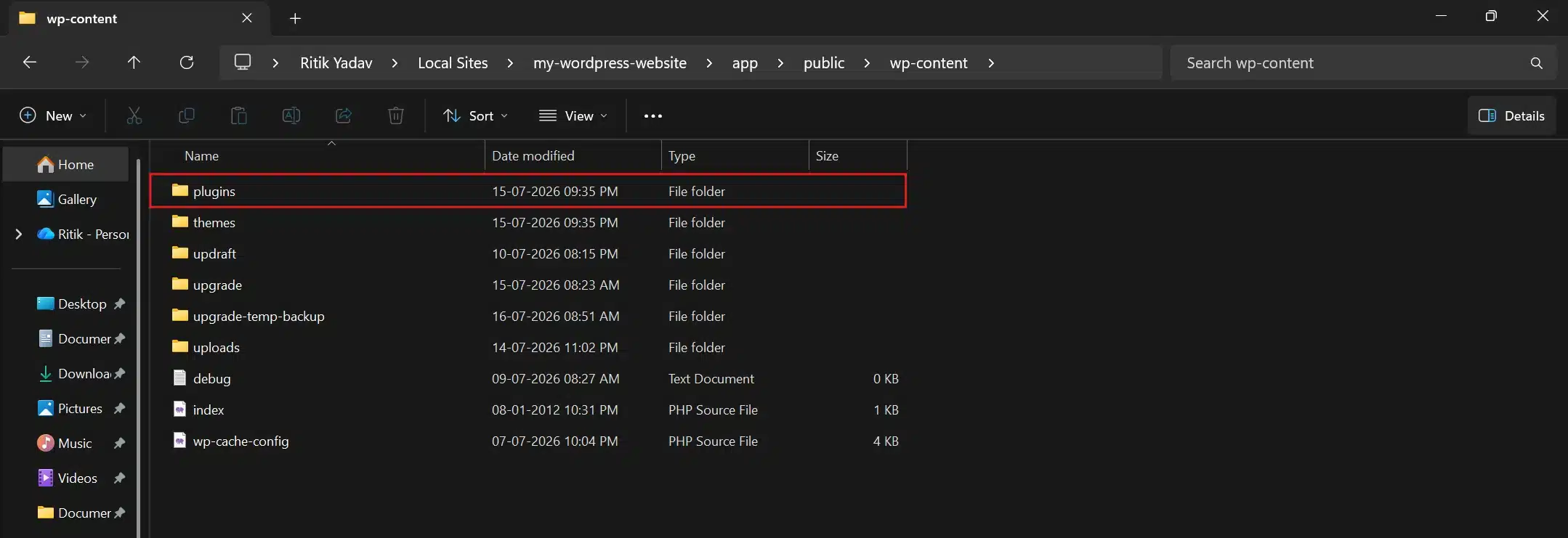This screenshot has height=538, width=1568.
Task: Select Ritik - Personal OneDrive entry
Action: (83, 234)
